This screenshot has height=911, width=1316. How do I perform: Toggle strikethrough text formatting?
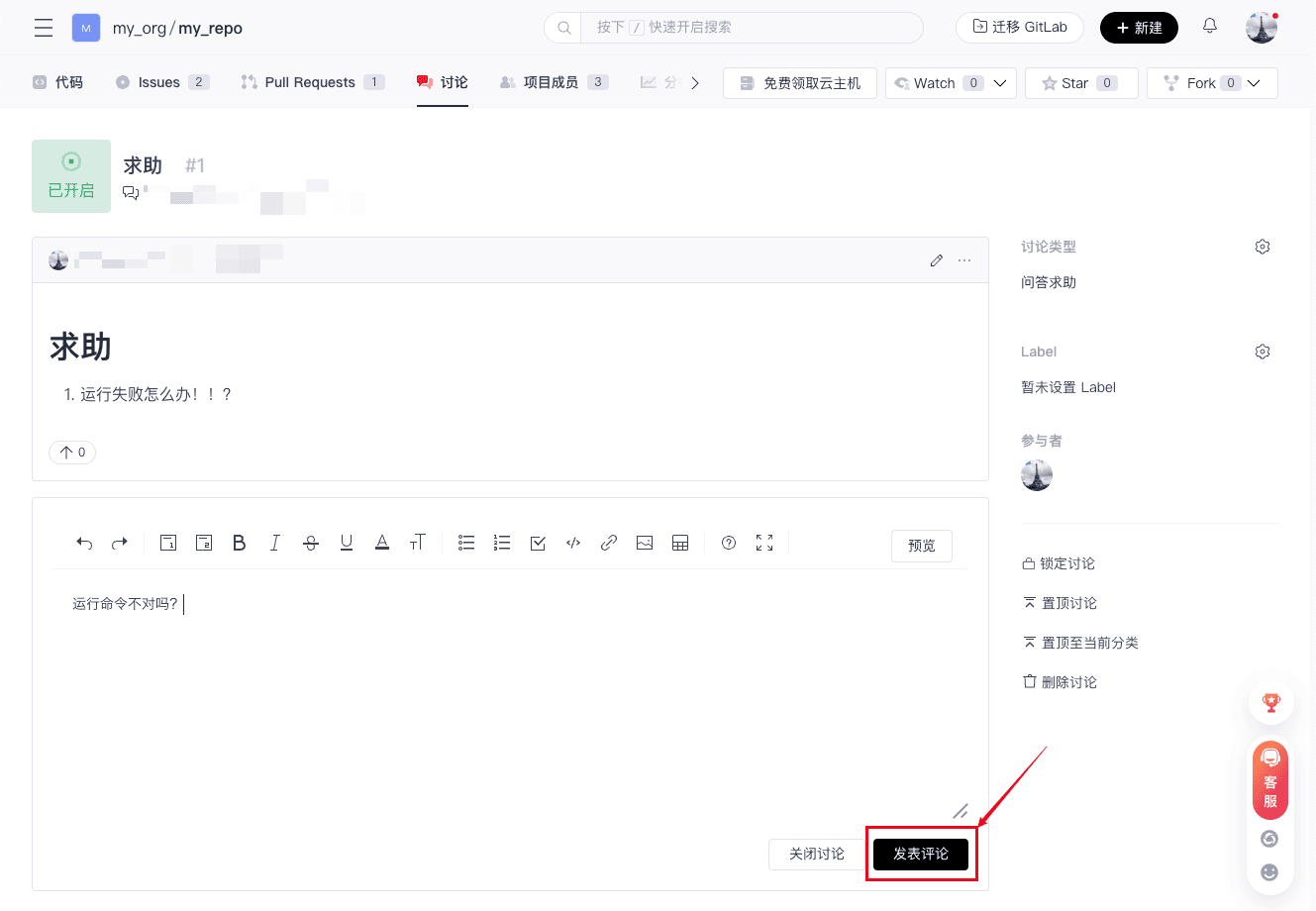point(311,543)
